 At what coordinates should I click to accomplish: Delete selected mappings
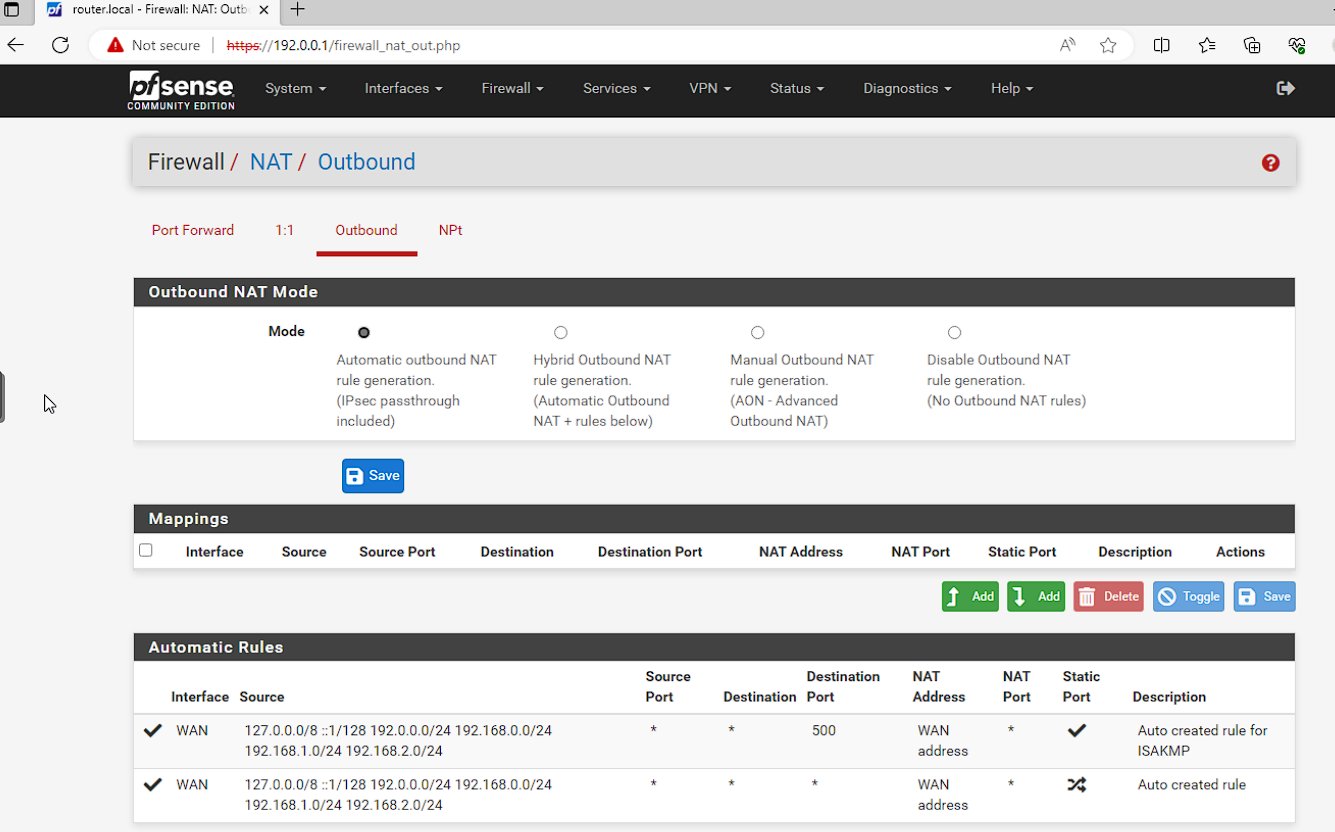[1109, 597]
